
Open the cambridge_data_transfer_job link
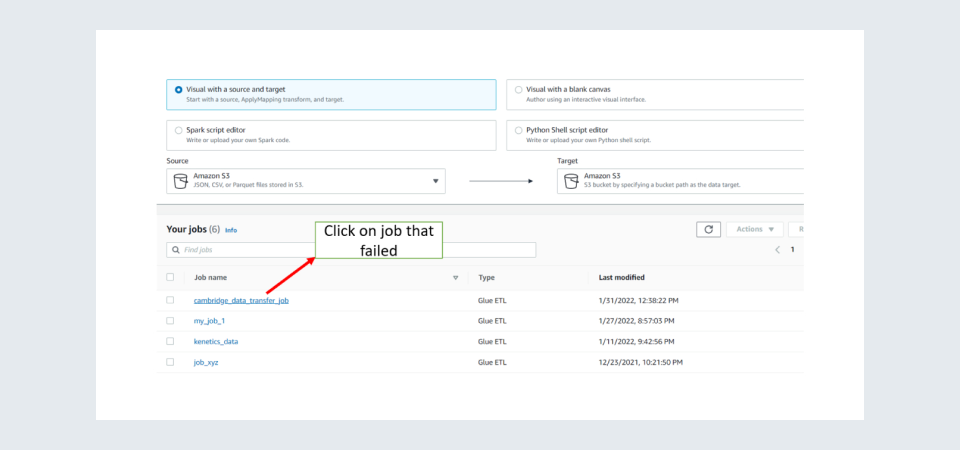(241, 301)
